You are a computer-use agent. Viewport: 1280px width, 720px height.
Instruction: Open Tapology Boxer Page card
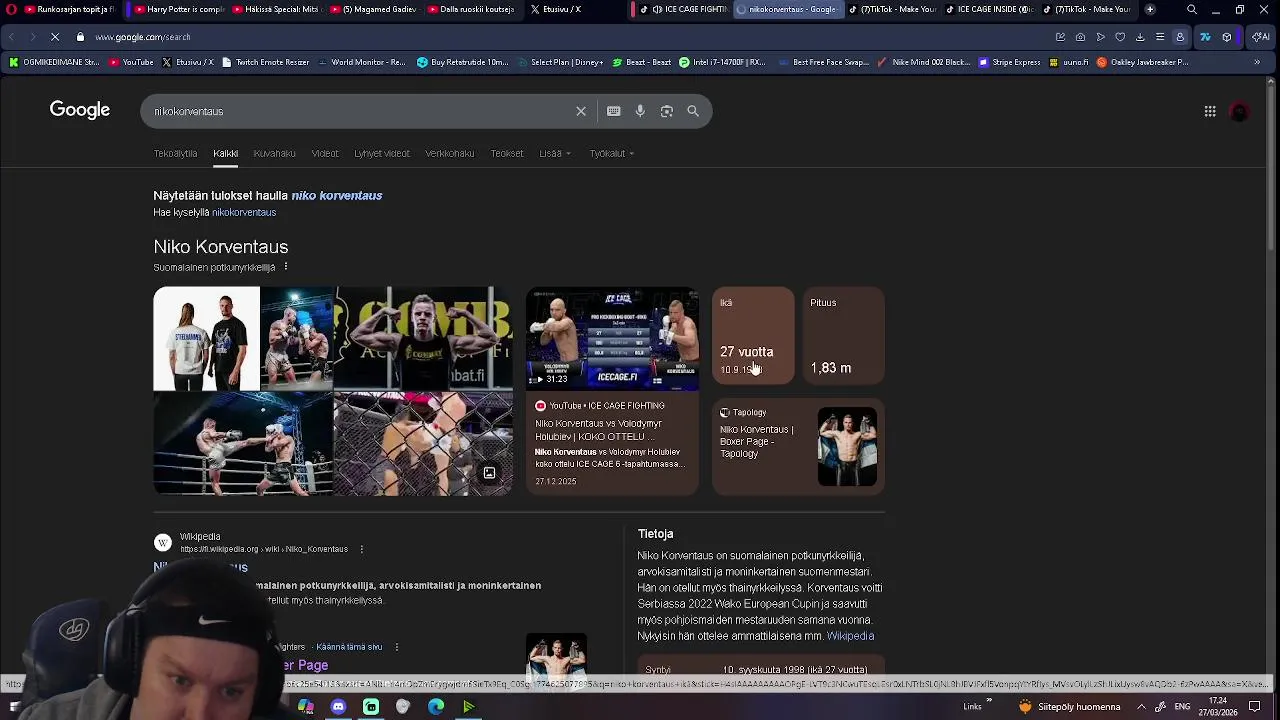(798, 447)
